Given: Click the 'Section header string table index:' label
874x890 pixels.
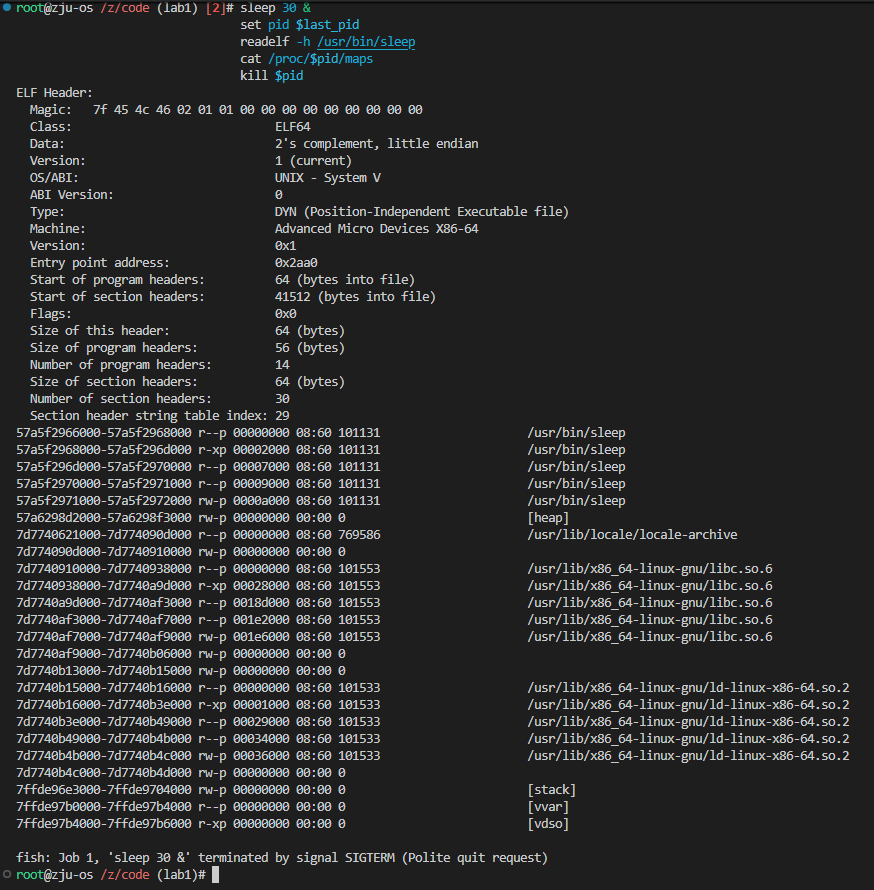Looking at the screenshot, I should click(149, 415).
